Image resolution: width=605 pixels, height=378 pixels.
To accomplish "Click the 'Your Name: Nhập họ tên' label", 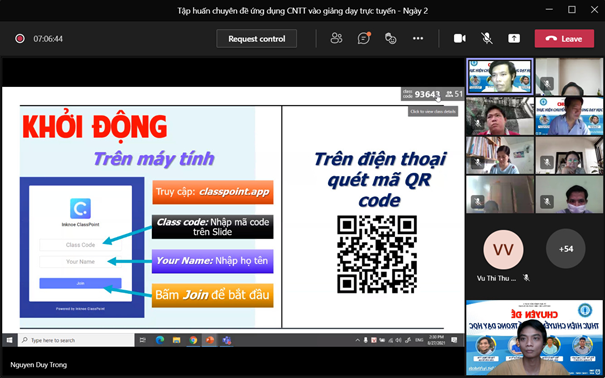I will point(213,261).
